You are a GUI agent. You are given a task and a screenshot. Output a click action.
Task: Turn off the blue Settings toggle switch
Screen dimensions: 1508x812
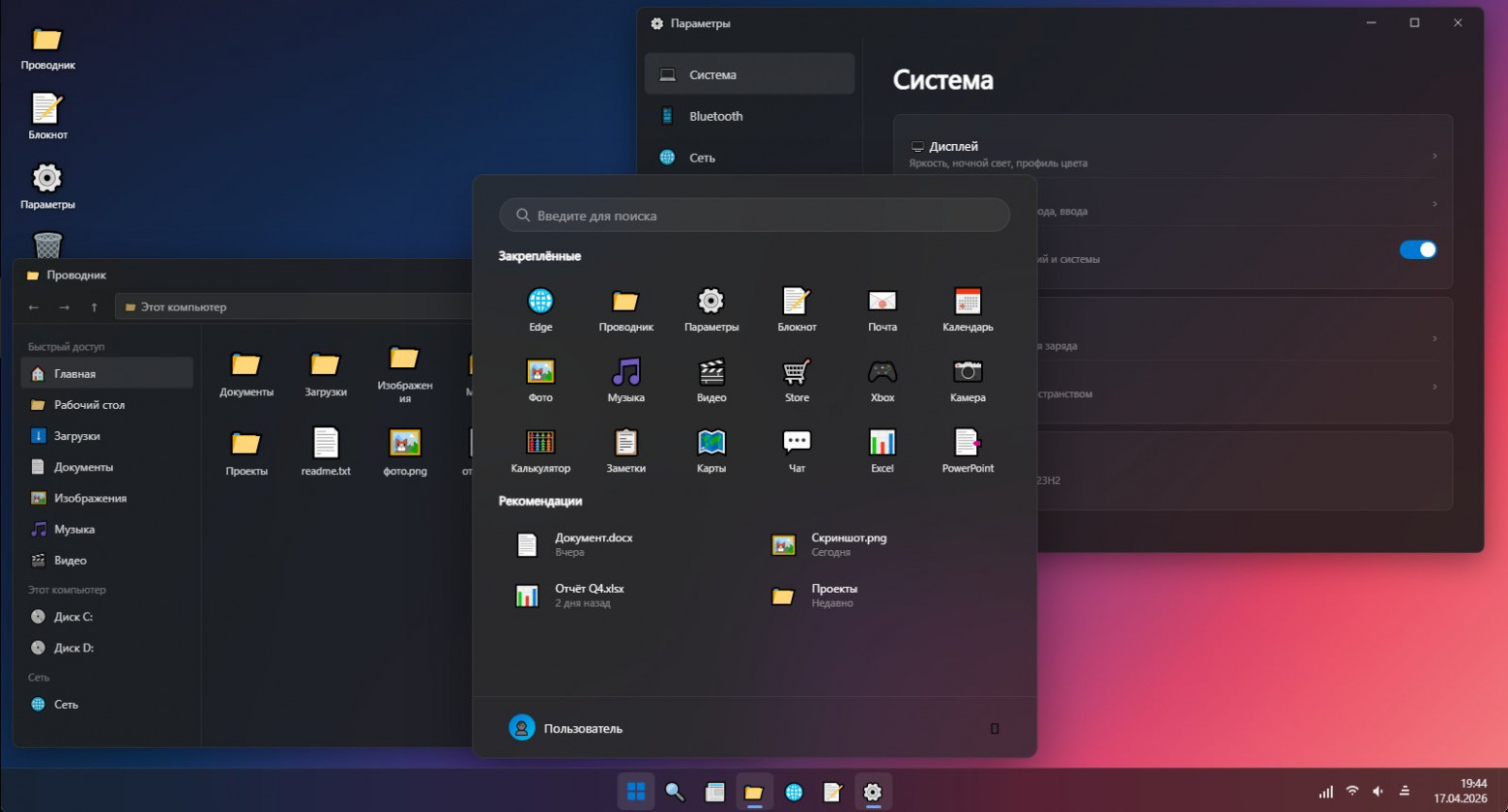(1417, 249)
